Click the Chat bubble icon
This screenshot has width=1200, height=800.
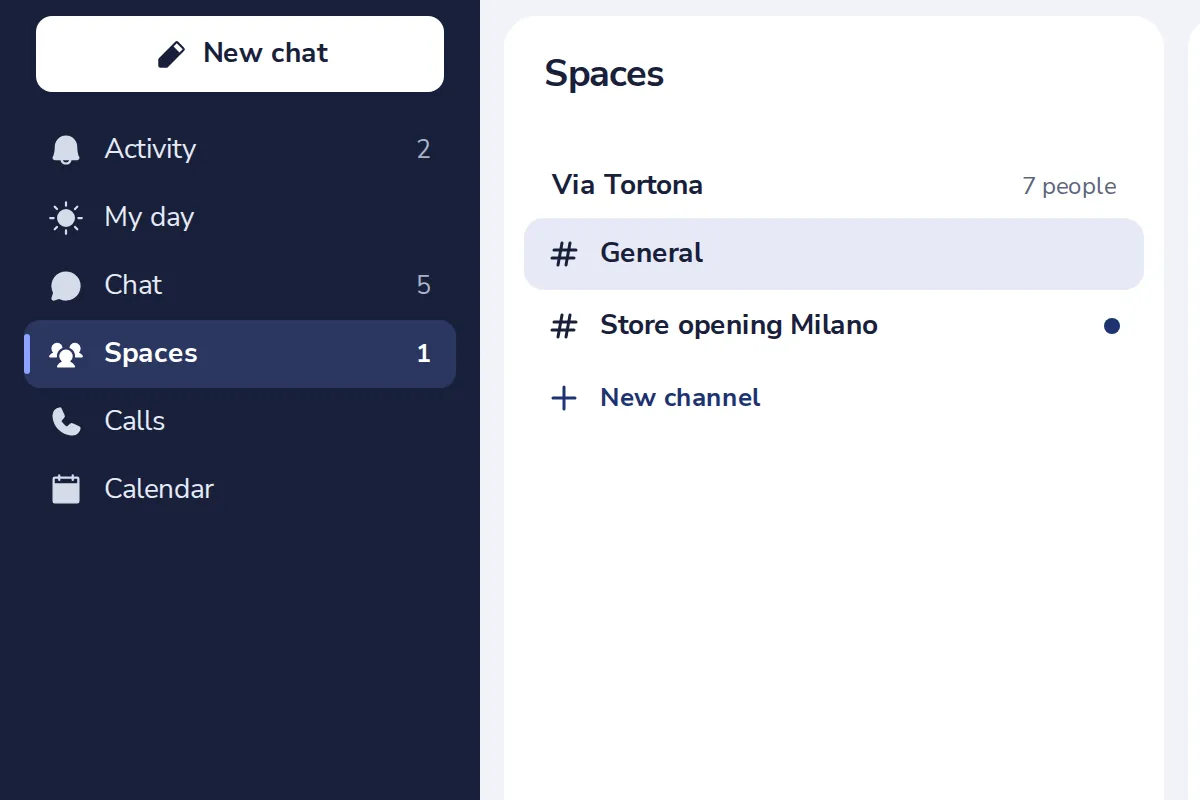[66, 286]
